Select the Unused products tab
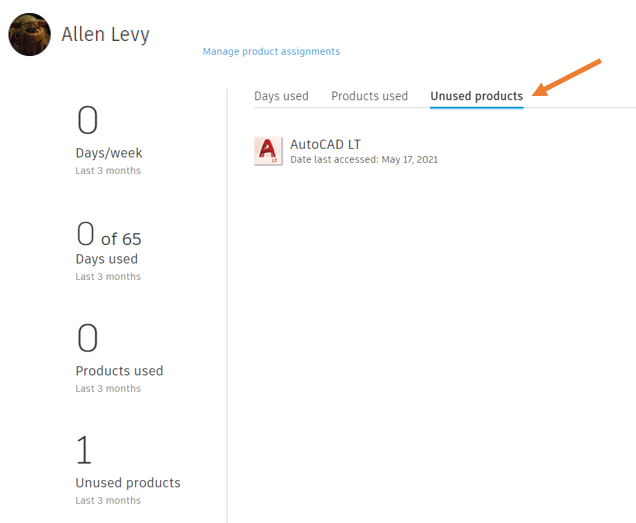This screenshot has width=636, height=523. tap(477, 96)
